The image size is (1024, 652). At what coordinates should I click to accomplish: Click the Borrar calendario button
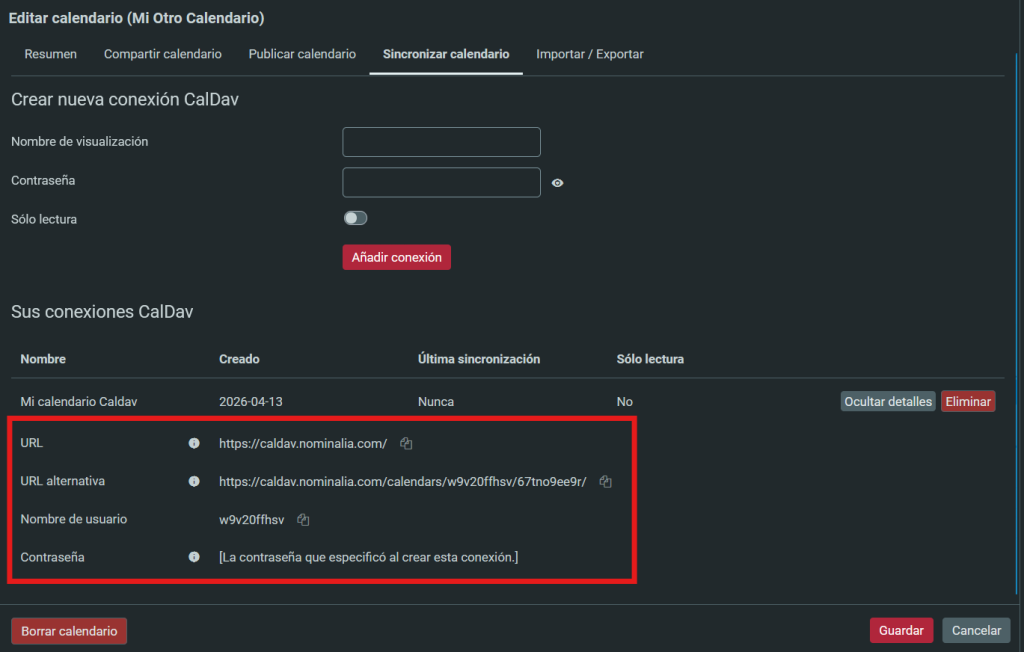pos(69,631)
